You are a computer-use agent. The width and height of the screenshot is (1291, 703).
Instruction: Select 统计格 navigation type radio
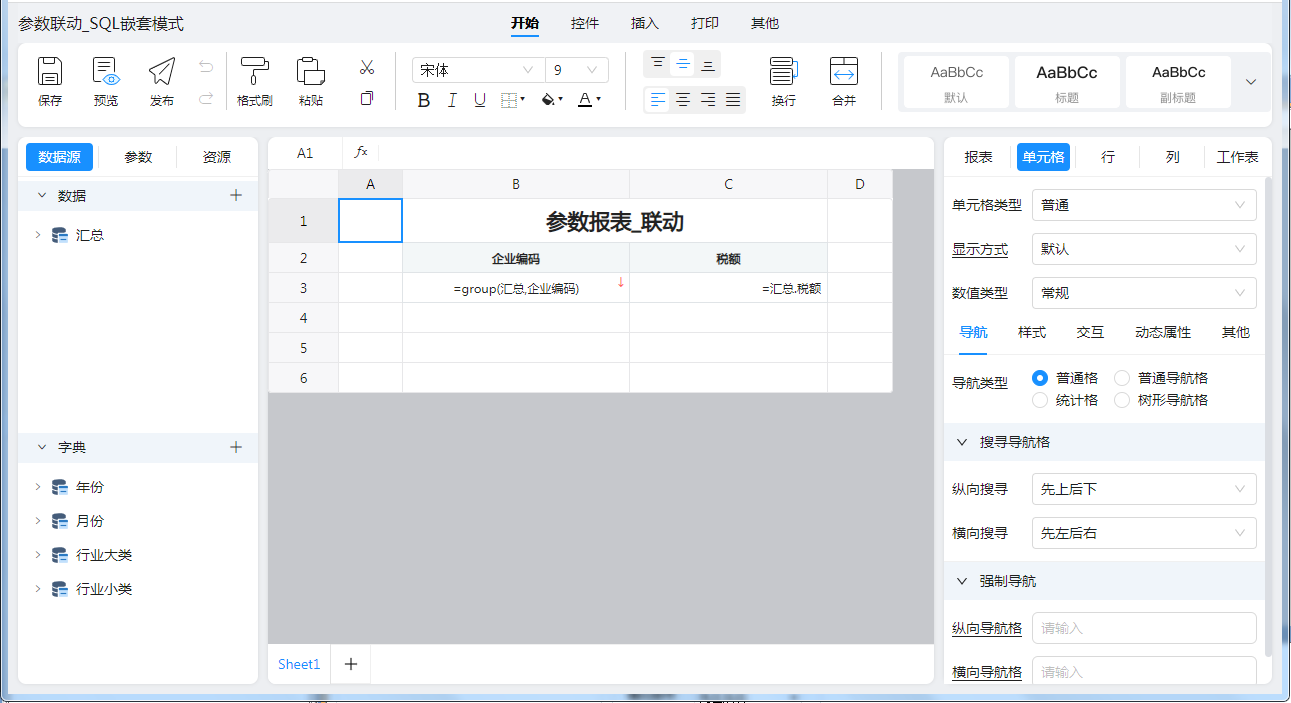tap(1040, 400)
